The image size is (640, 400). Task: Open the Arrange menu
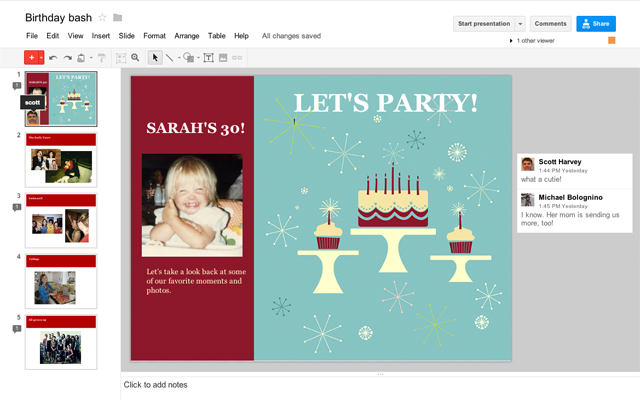[187, 36]
